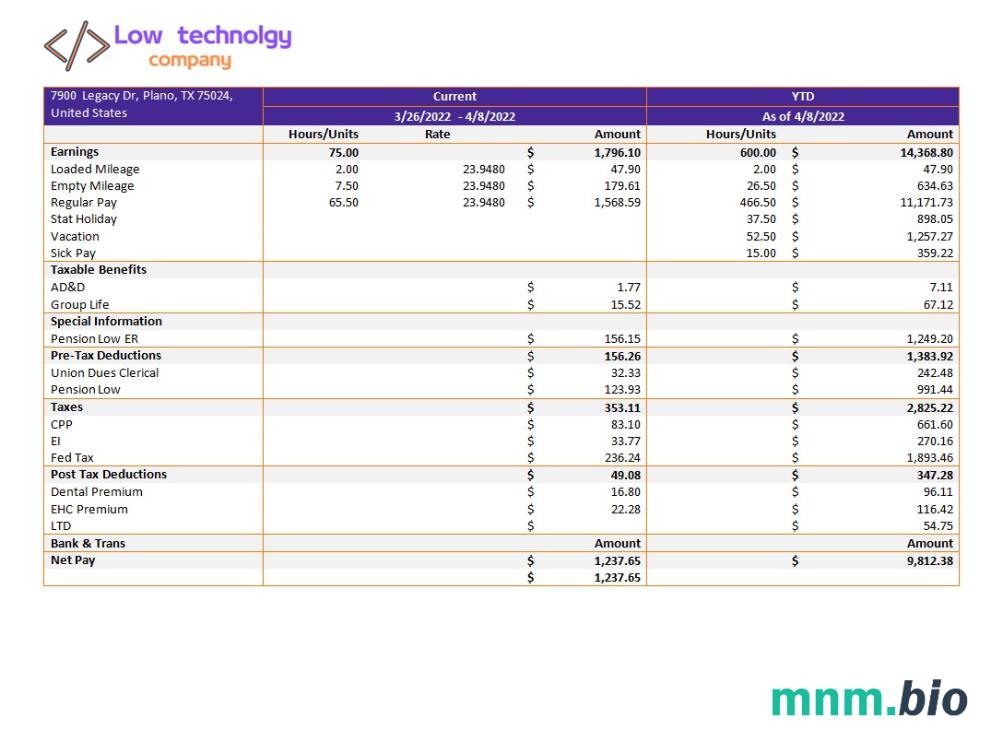Click the Pension Low ER row label
991x754 pixels.
click(x=95, y=339)
